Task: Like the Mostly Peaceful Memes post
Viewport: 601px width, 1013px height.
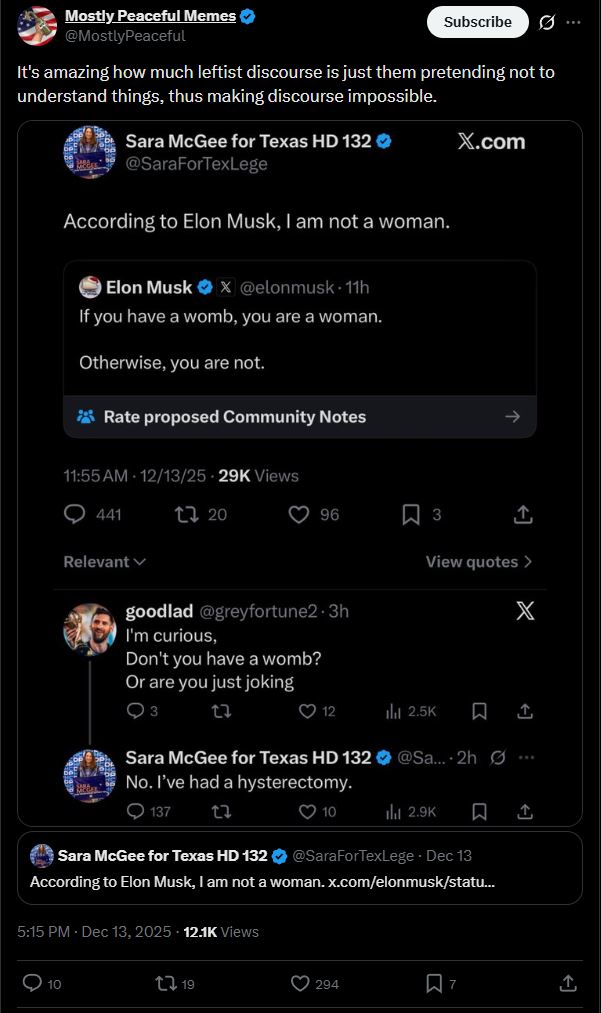Action: pyautogui.click(x=300, y=984)
